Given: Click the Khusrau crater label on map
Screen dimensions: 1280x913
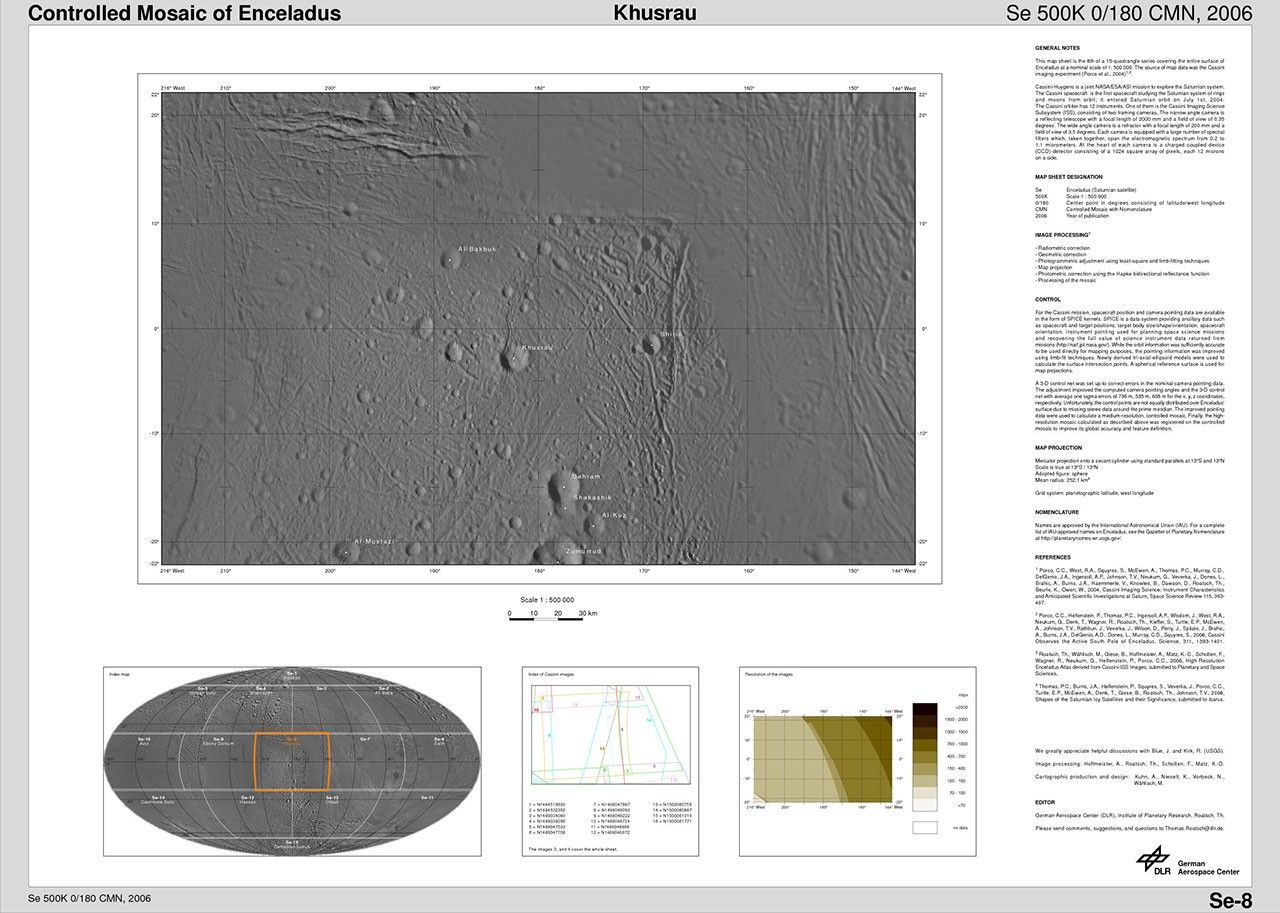Looking at the screenshot, I should point(537,347).
